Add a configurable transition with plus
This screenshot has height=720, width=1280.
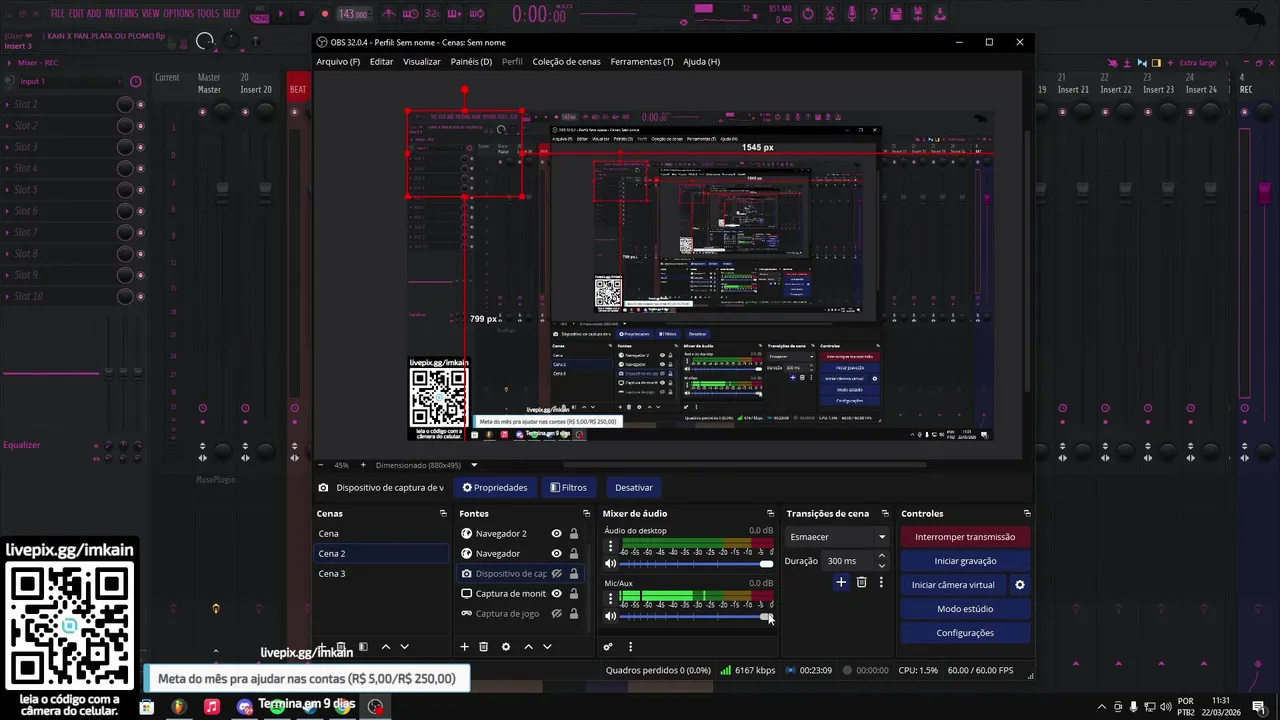click(x=841, y=582)
